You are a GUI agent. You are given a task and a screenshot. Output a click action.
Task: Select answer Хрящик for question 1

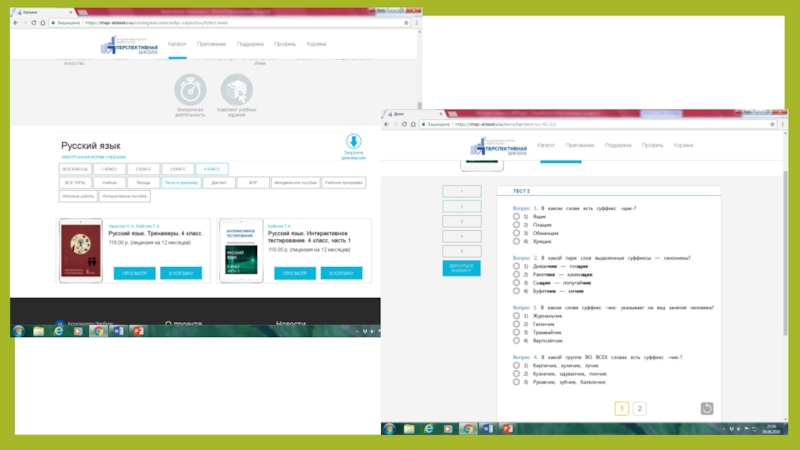[516, 241]
